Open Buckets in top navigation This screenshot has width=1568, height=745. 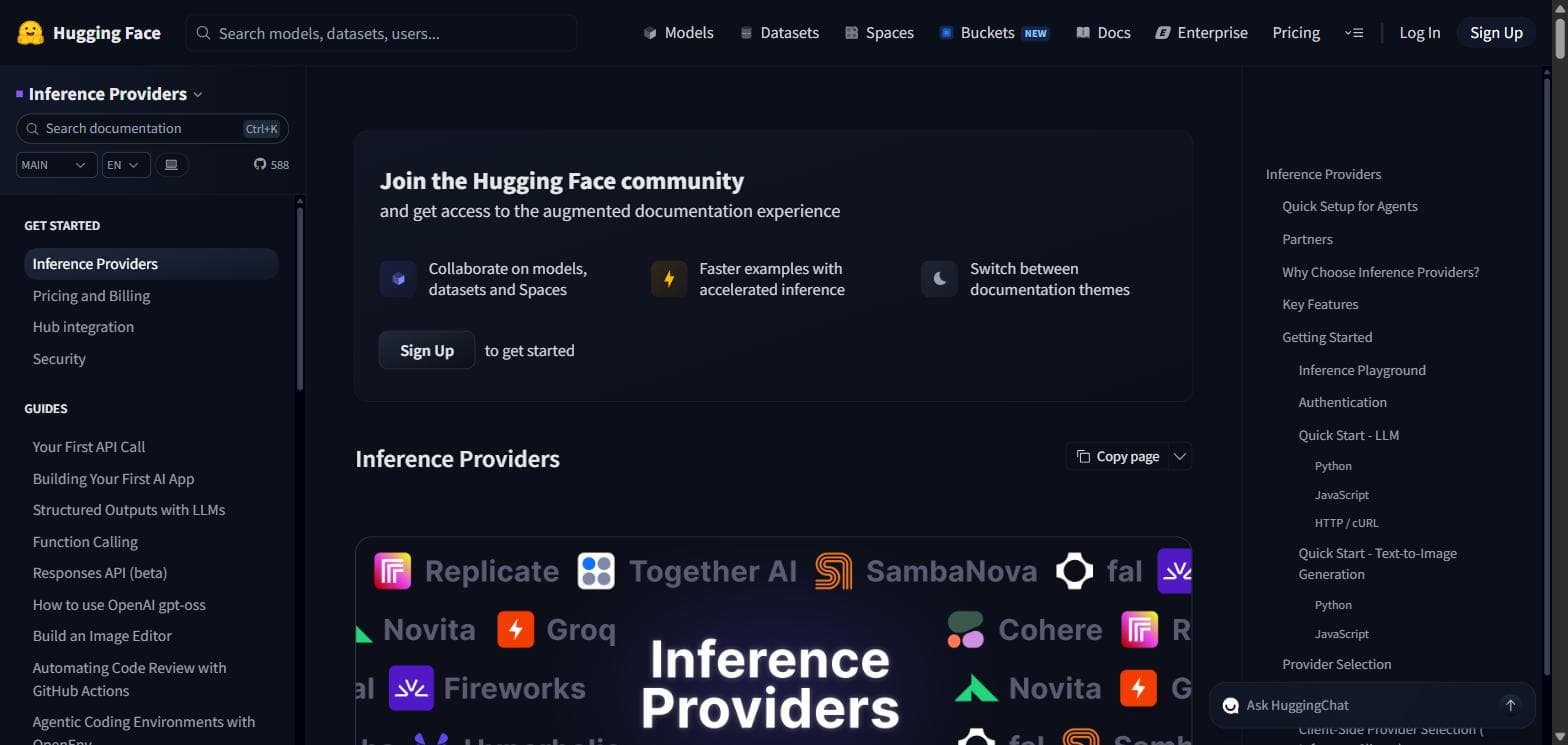click(994, 33)
